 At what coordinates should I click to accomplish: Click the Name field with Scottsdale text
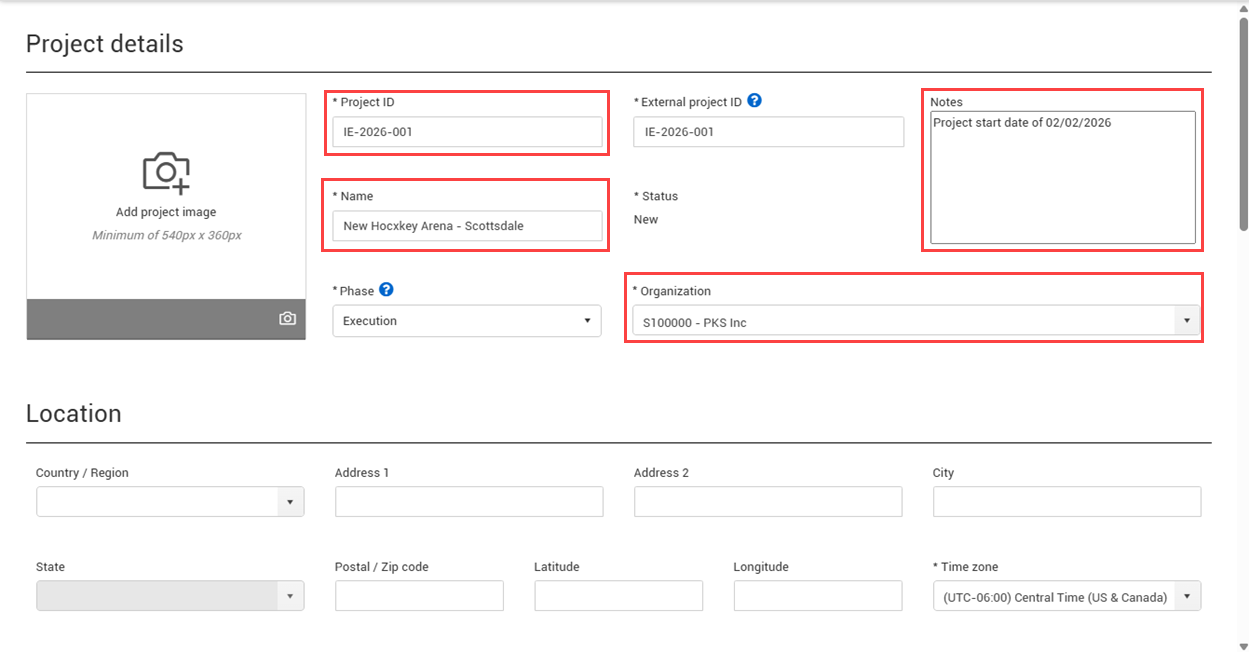point(466,226)
